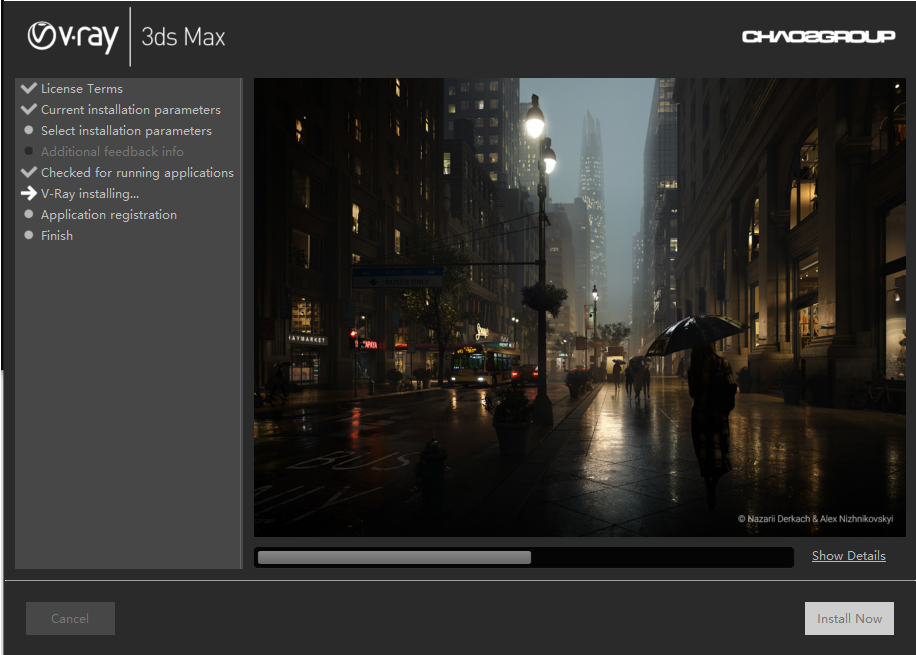Click bullet beside Application registration
Image resolution: width=916 pixels, height=655 pixels.
(x=29, y=214)
